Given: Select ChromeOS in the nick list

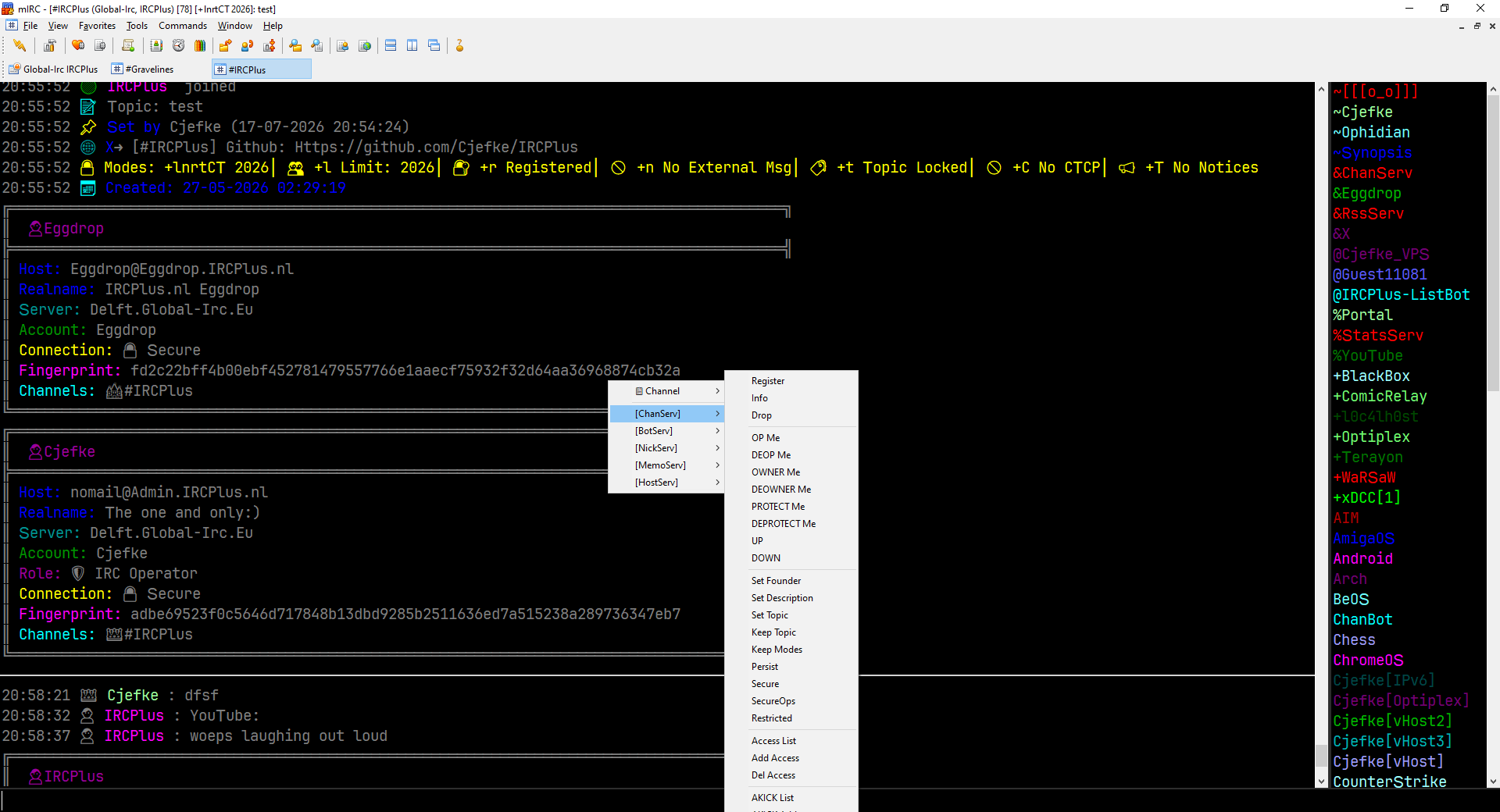Looking at the screenshot, I should click(x=1368, y=661).
